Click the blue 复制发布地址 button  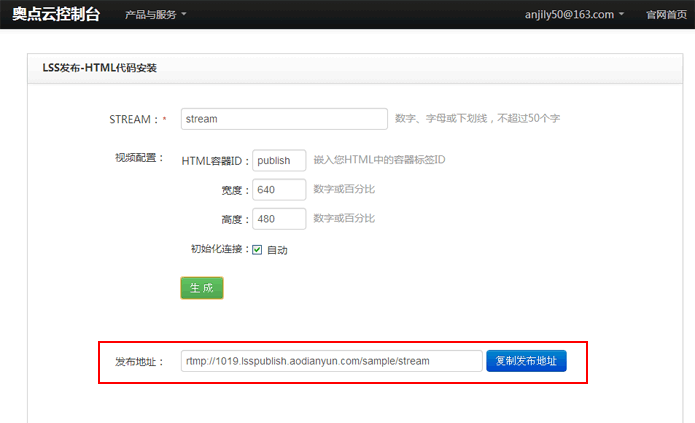tap(526, 361)
